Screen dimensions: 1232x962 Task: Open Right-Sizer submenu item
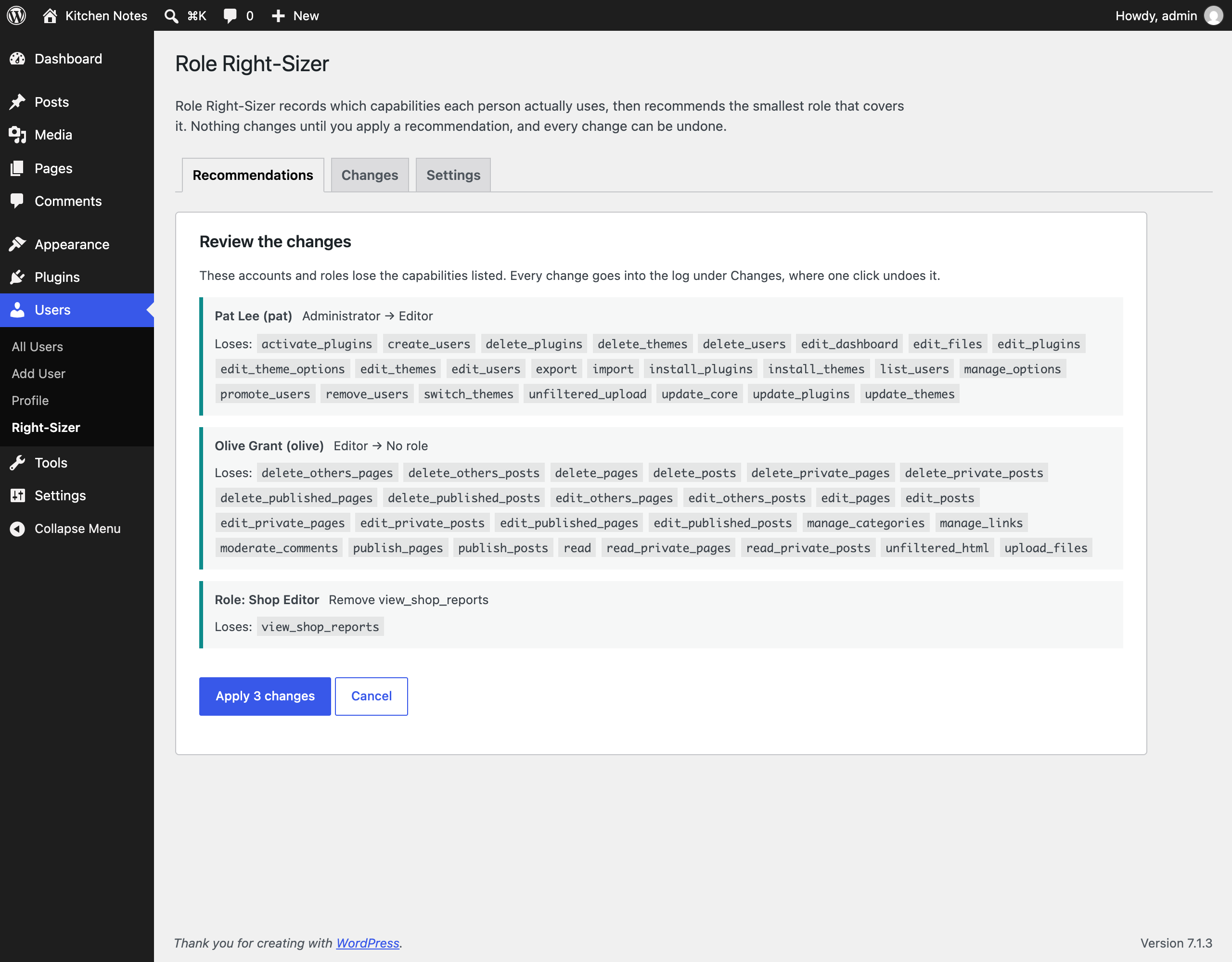46,428
